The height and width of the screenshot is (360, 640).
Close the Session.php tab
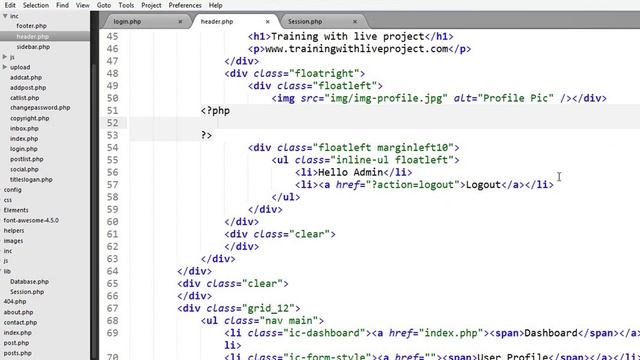(x=355, y=22)
